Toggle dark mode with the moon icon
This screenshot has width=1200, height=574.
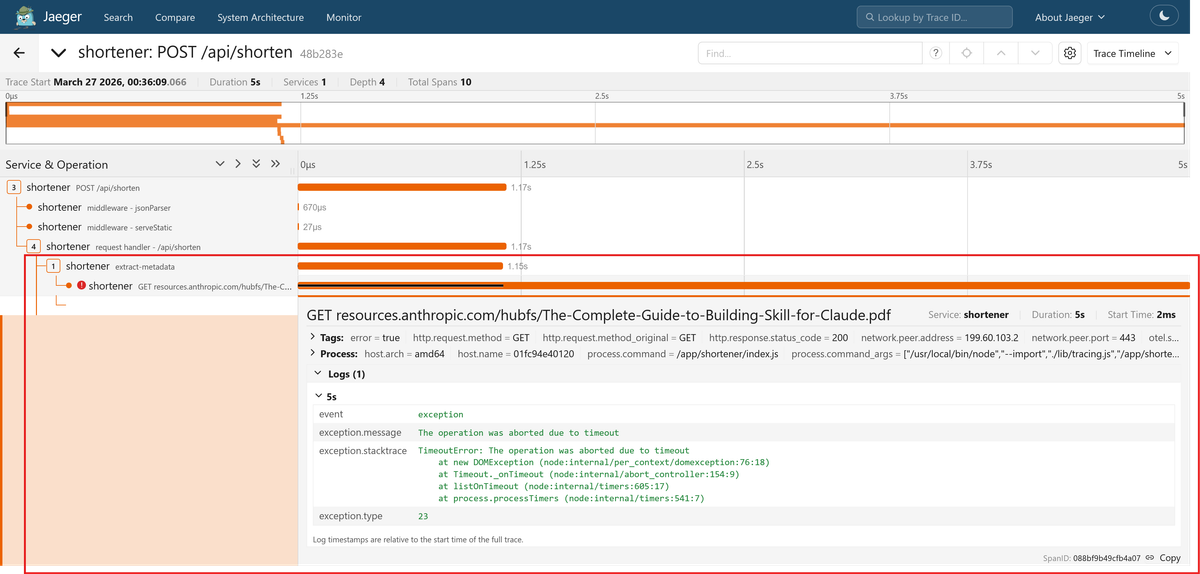tap(1164, 17)
